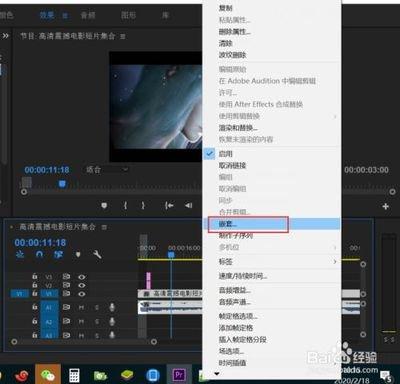Toggle Linked Selection icon in timeline
The width and height of the screenshot is (400, 384).
click(x=58, y=255)
